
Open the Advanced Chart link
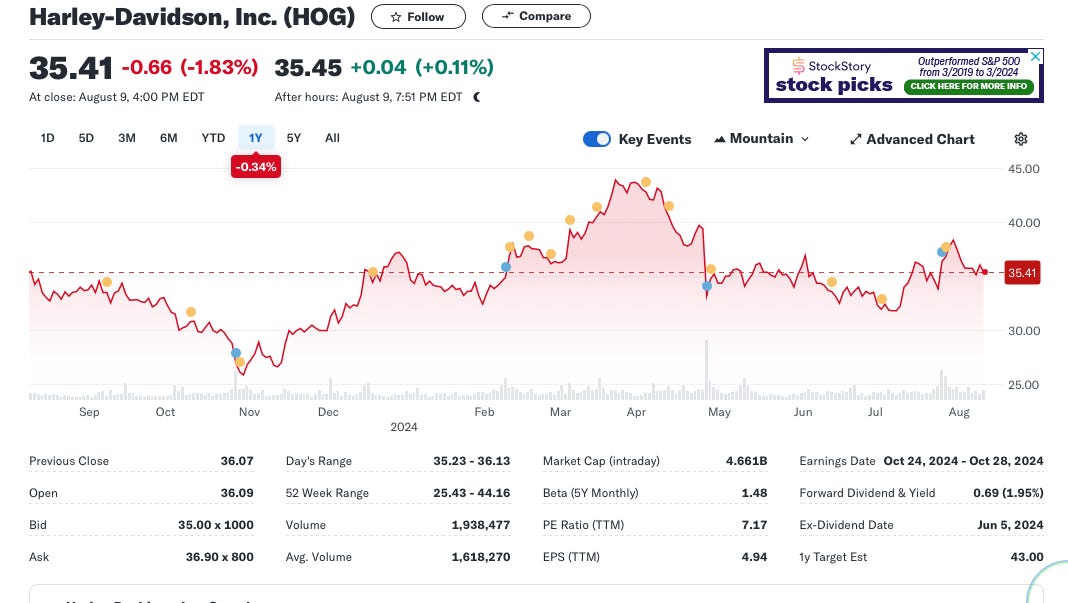[x=912, y=139]
